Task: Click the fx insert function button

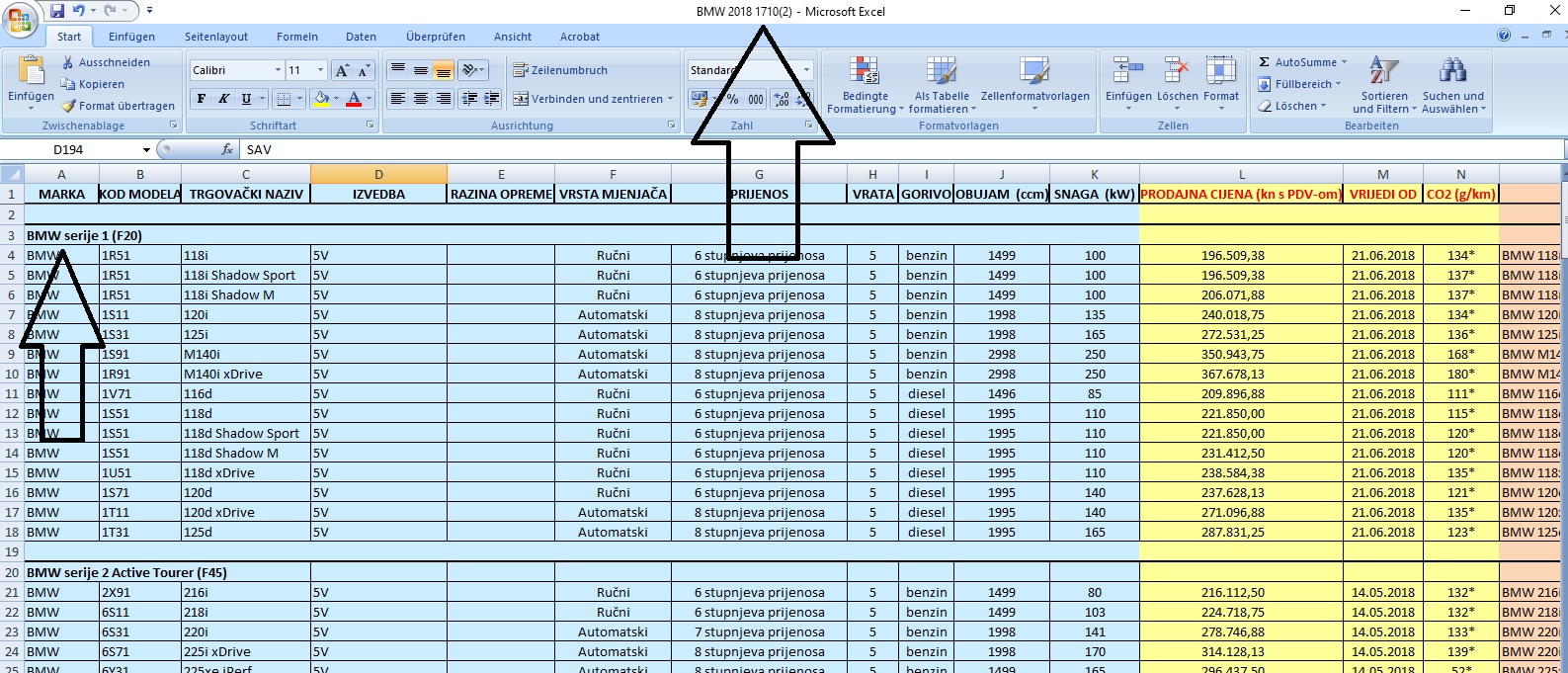Action: (x=227, y=149)
